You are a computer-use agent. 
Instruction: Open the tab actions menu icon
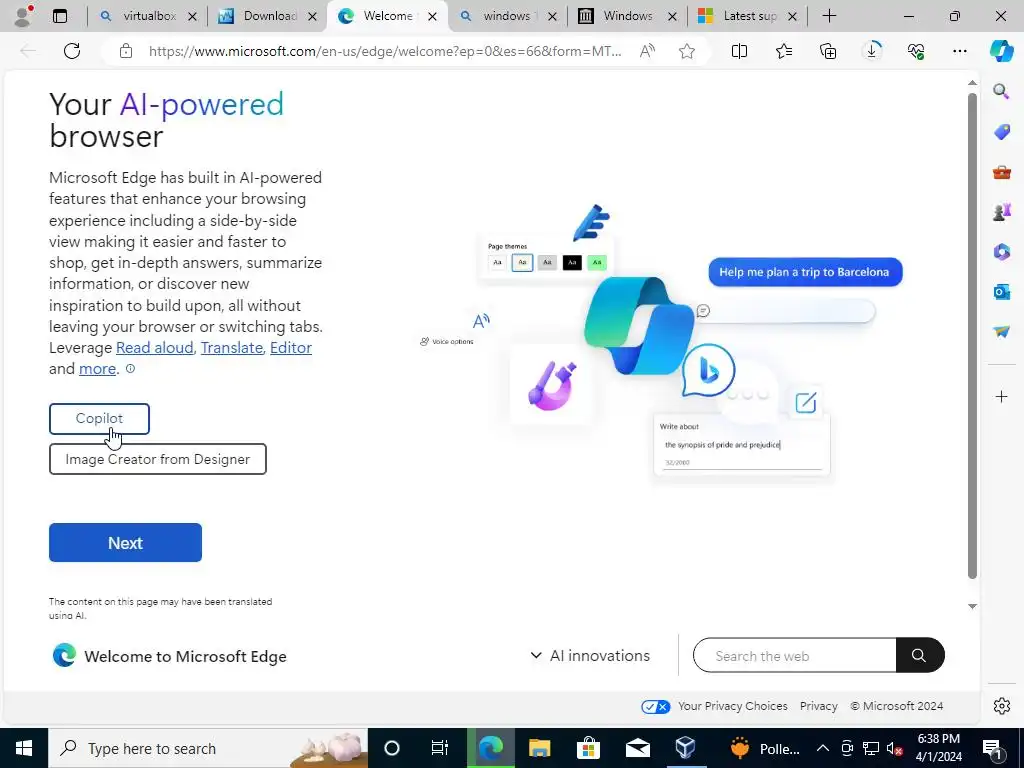[x=60, y=16]
